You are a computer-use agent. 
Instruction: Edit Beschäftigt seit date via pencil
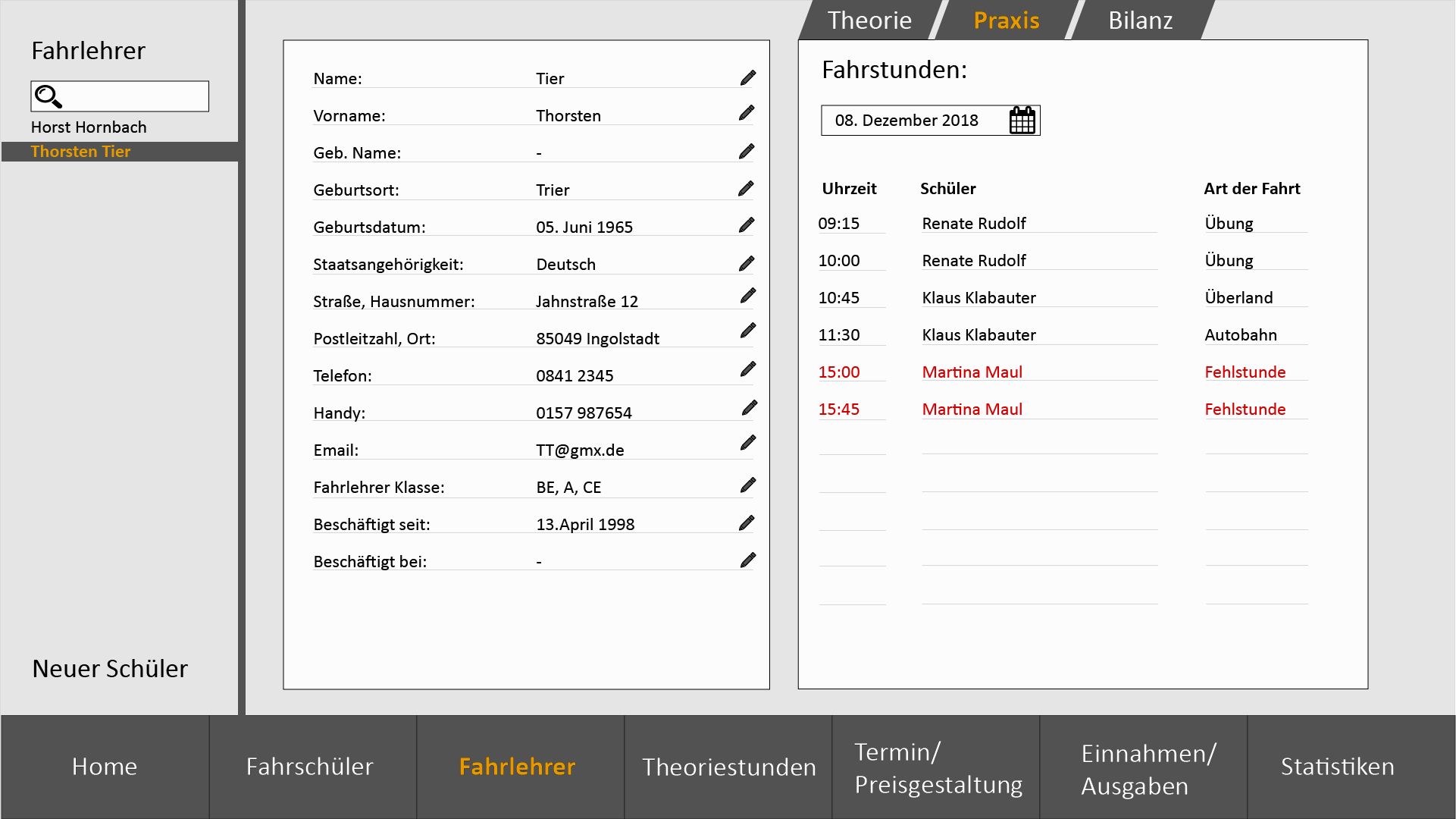(747, 523)
